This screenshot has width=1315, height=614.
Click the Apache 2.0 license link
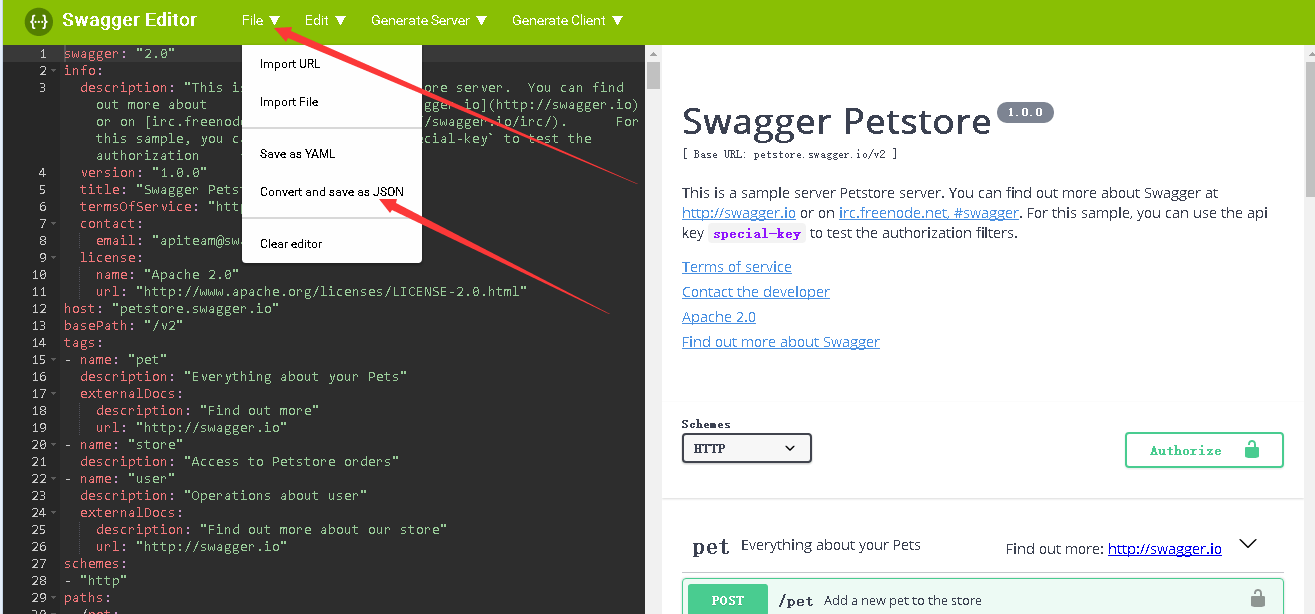(x=719, y=317)
